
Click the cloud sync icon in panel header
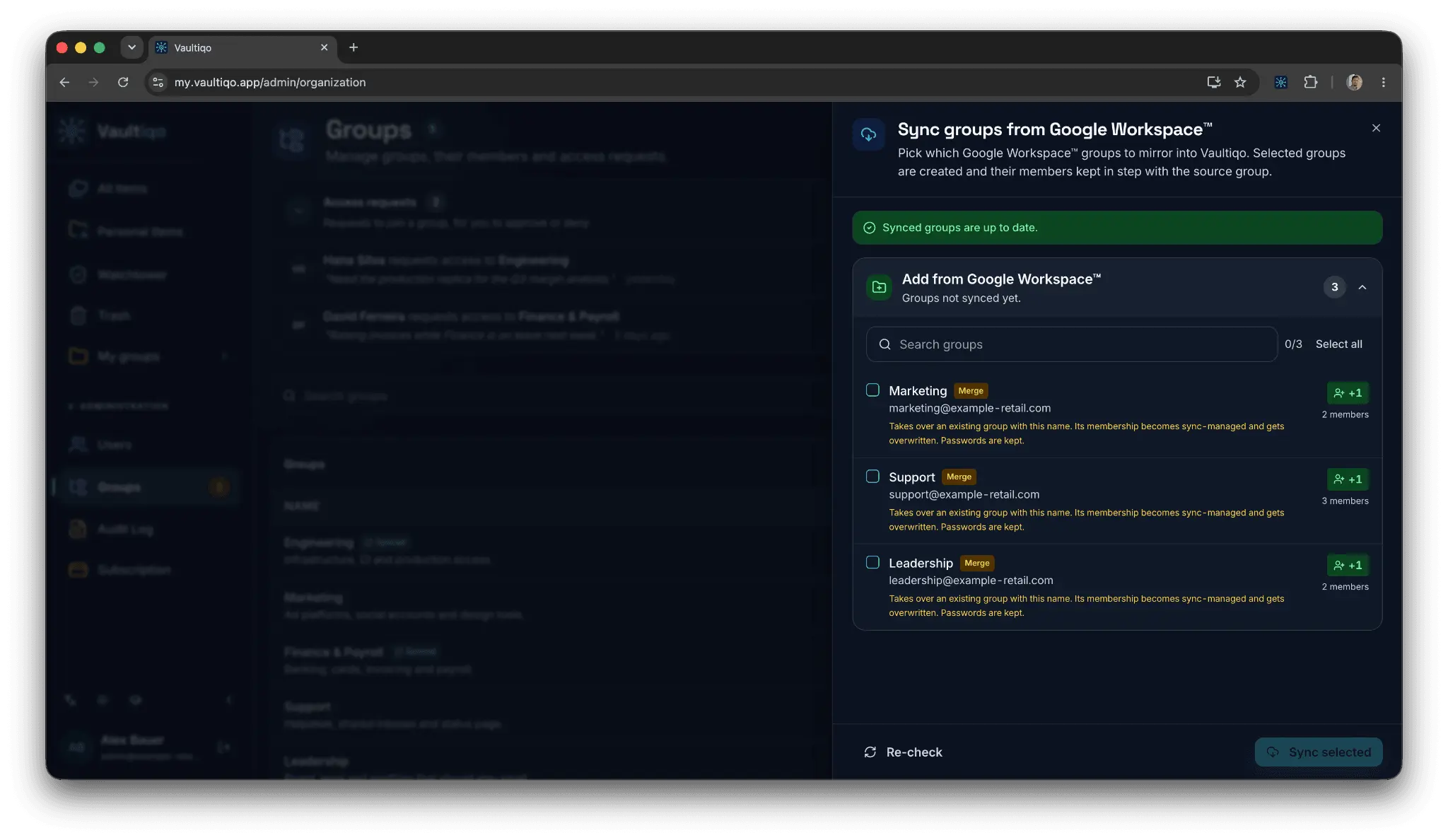point(868,134)
